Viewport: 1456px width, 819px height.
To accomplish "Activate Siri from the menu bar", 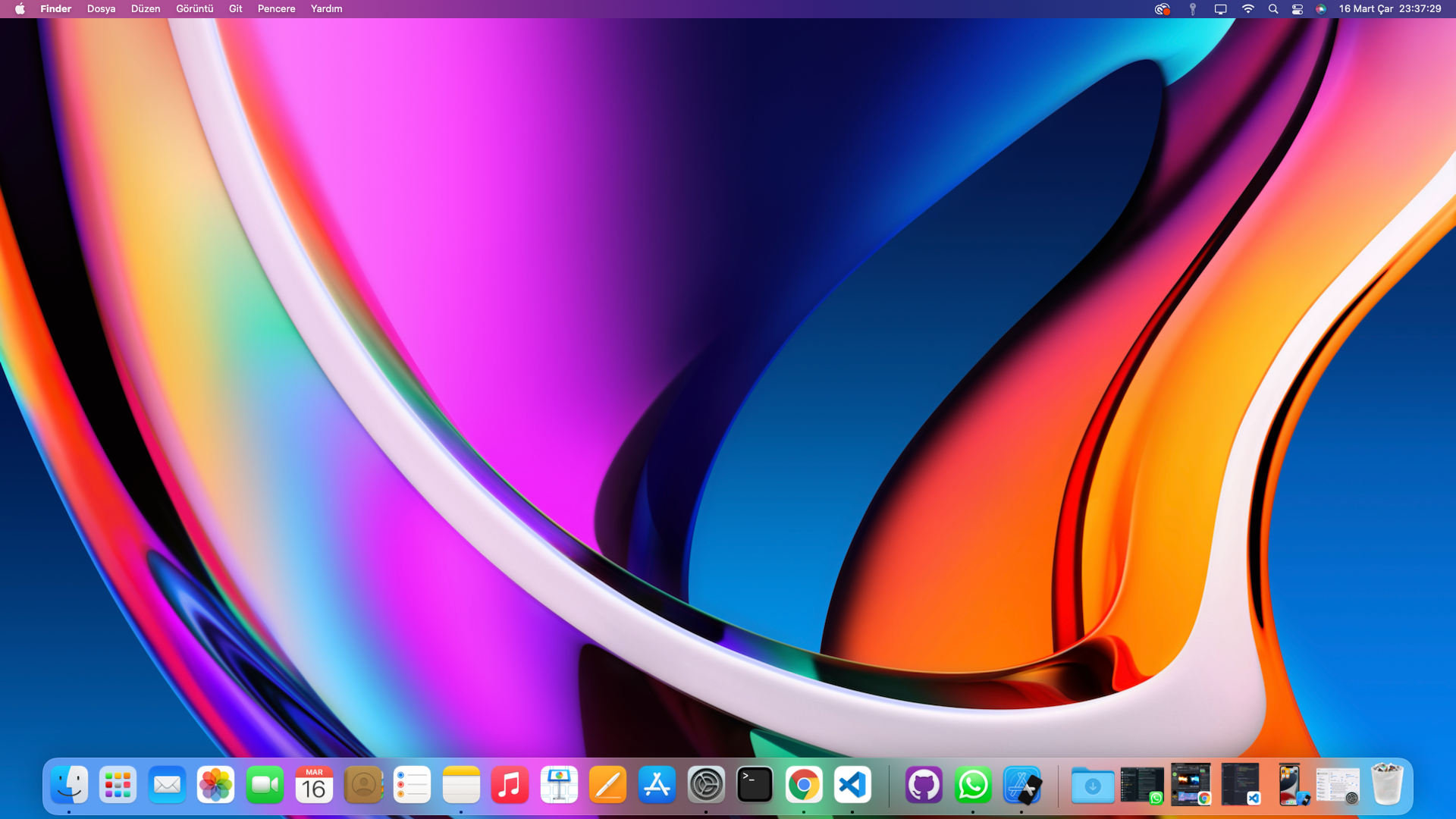I will [1321, 9].
